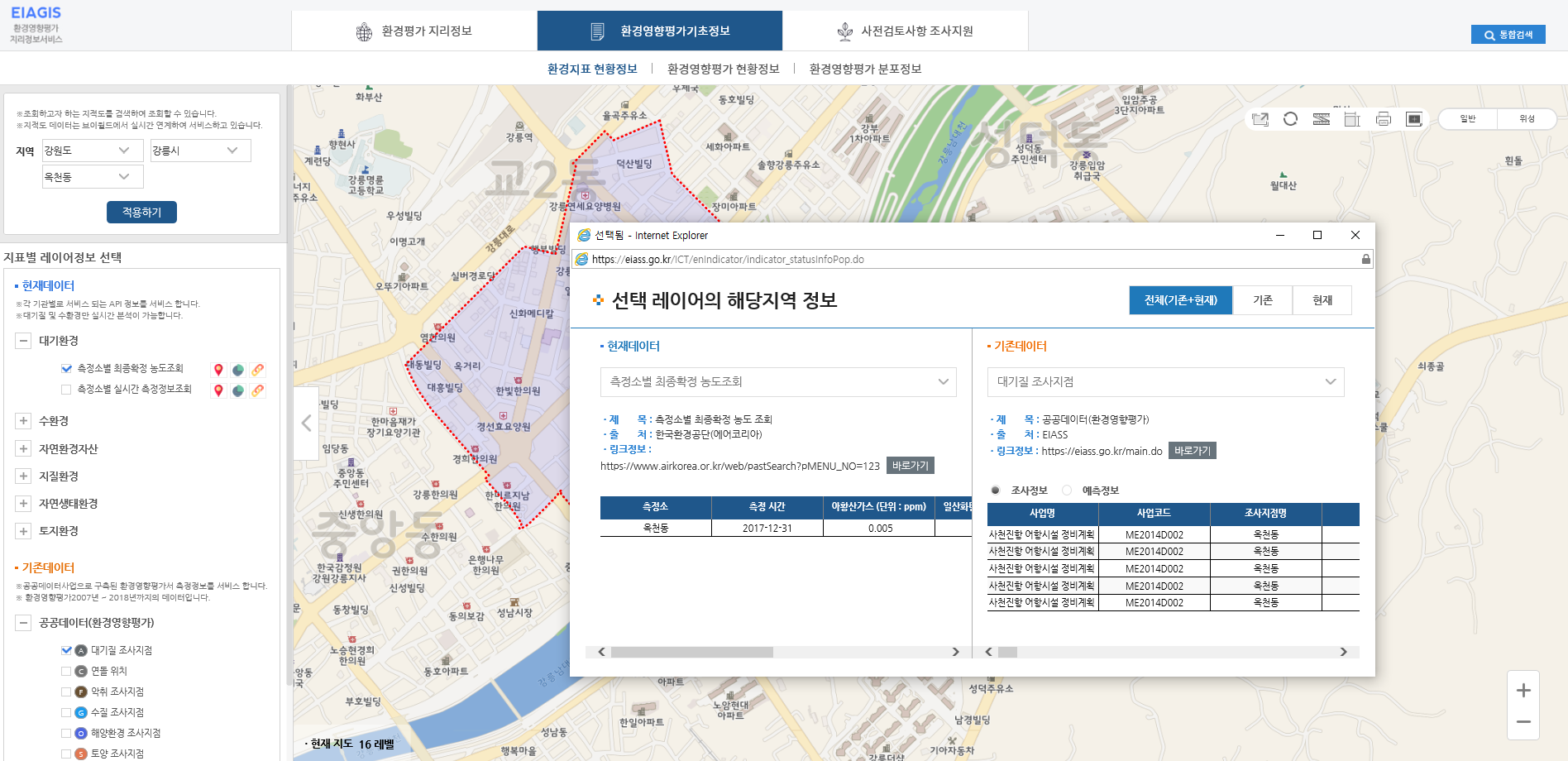Viewport: 1568px width, 761px height.
Task: Click 바로가기 next to the airkorea link
Action: [910, 466]
